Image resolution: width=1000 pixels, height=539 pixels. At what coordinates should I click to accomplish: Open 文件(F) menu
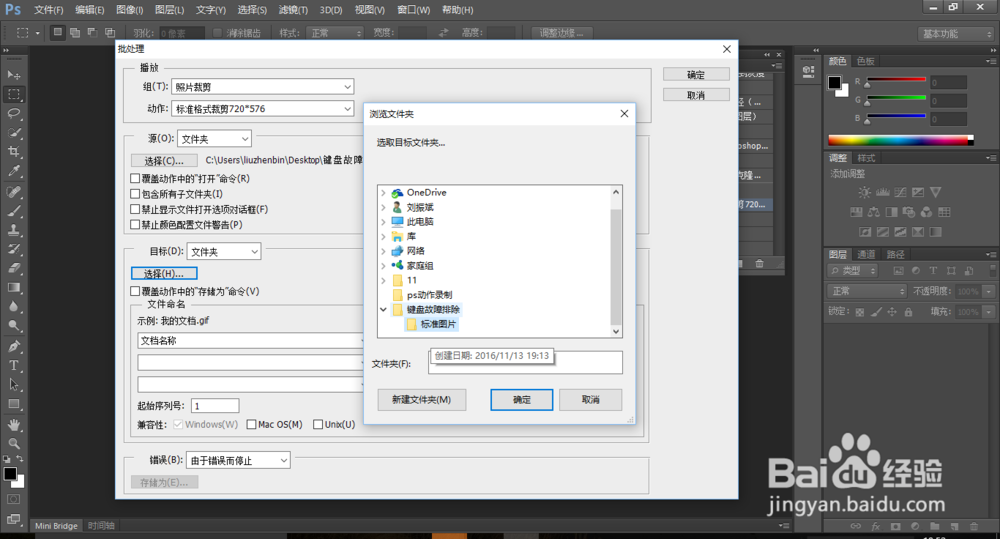click(48, 10)
